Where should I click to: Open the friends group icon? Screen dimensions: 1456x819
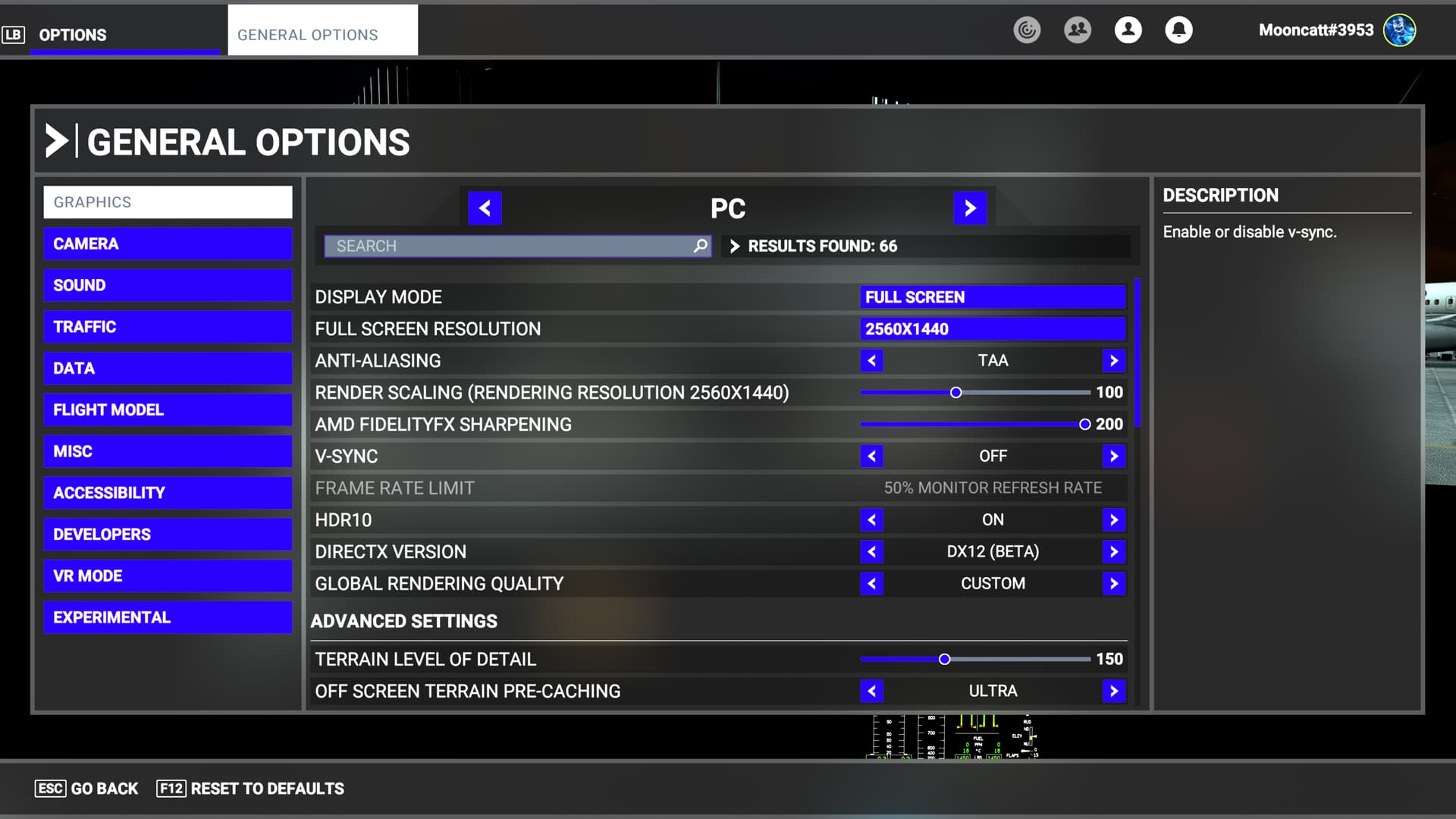click(x=1077, y=30)
